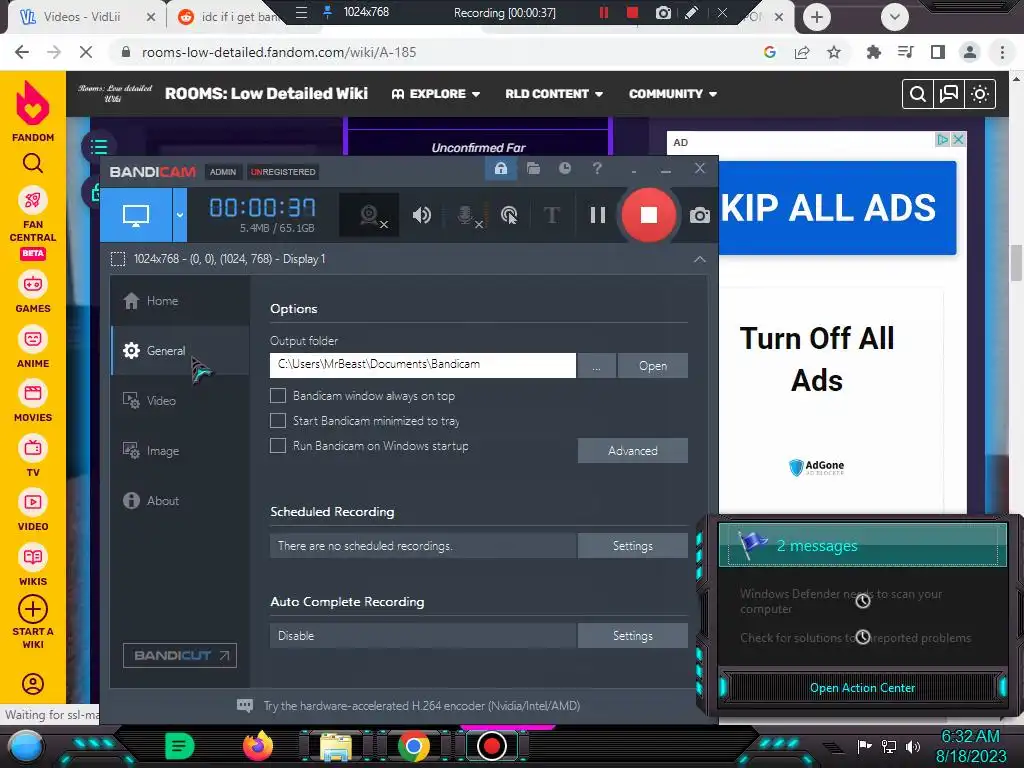Screen dimensions: 1024x768
Task: Open wiki discussions icon
Action: click(x=948, y=95)
